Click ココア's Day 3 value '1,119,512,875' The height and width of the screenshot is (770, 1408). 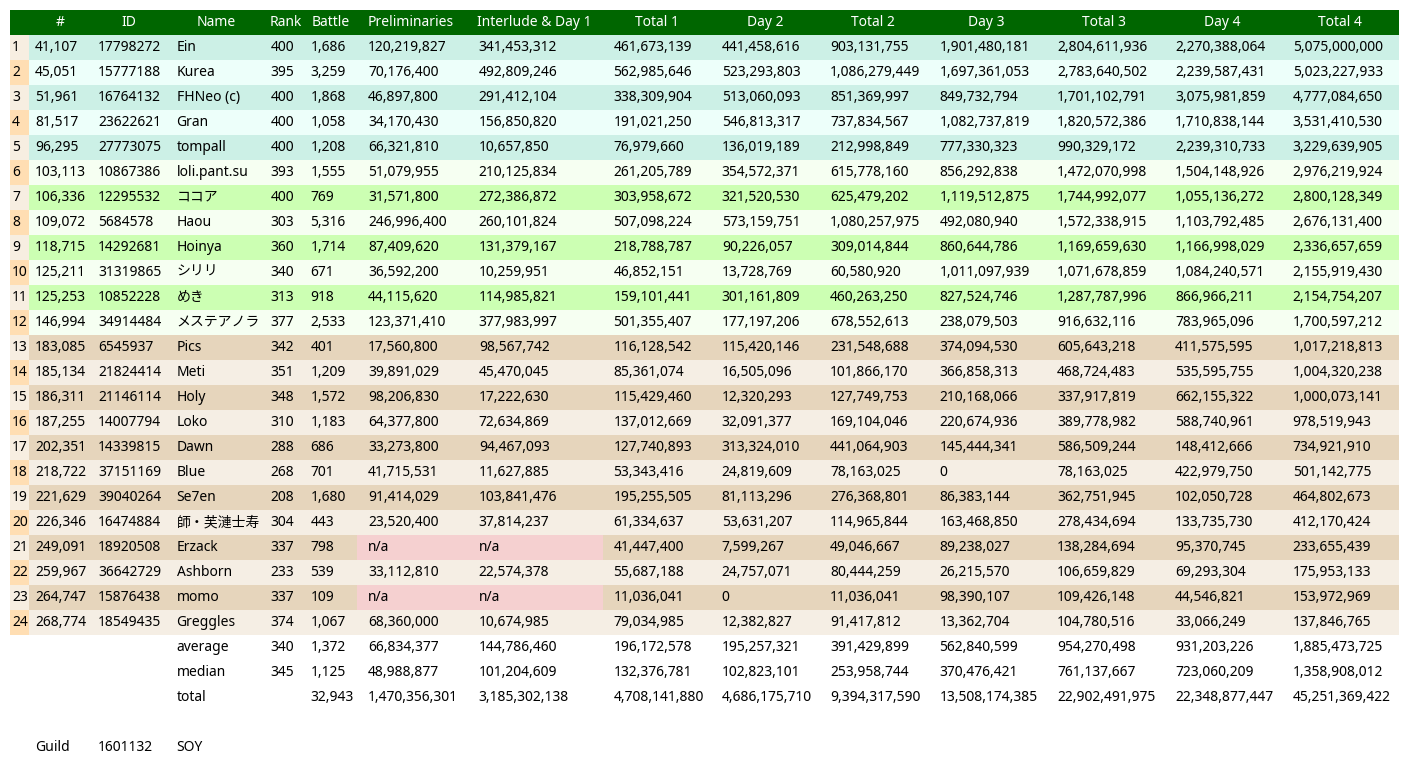coord(984,196)
